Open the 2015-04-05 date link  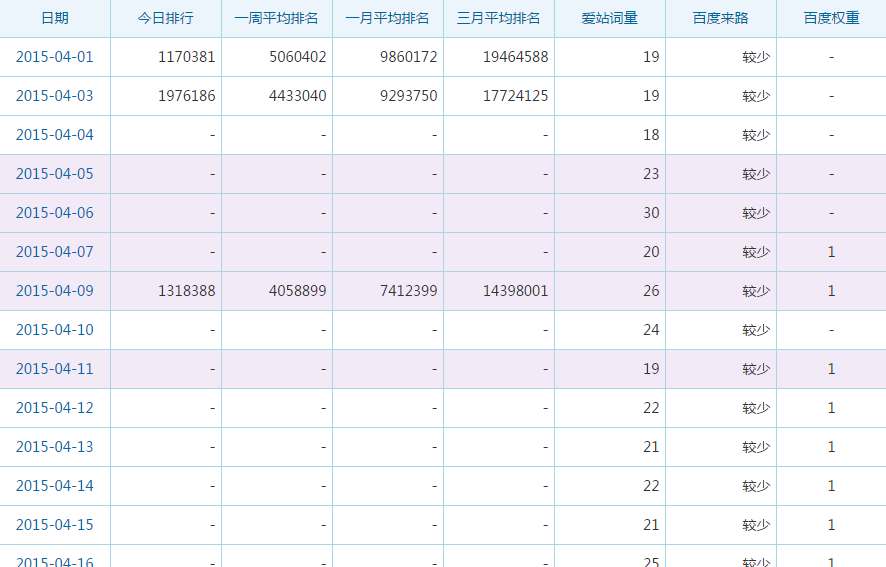click(x=55, y=174)
